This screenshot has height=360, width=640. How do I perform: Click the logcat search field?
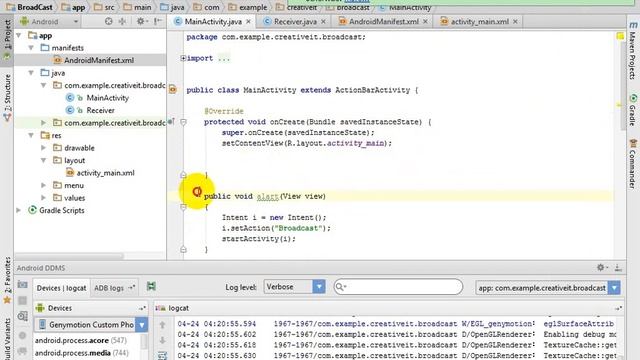(398, 287)
